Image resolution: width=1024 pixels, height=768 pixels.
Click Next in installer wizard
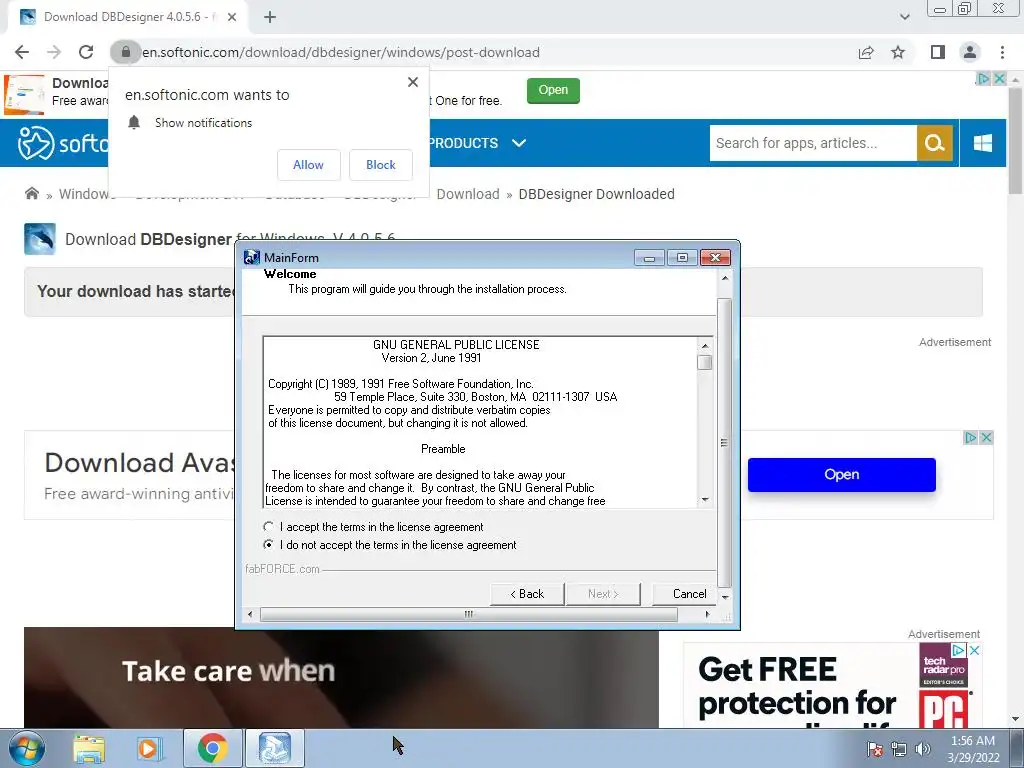click(x=603, y=594)
